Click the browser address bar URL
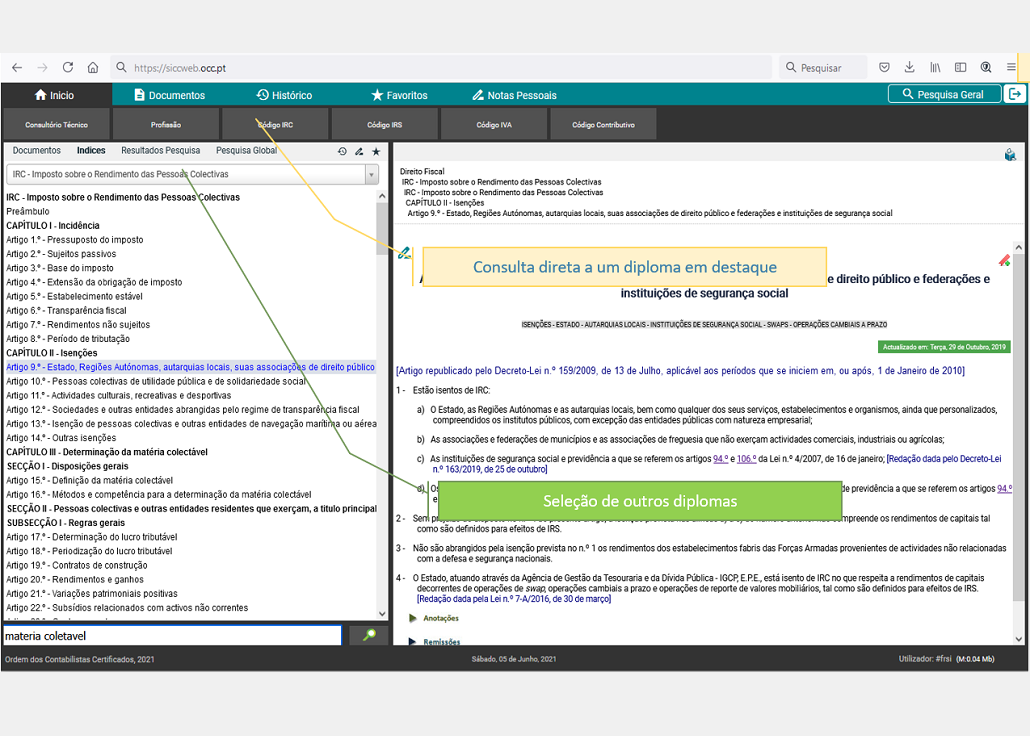Screen dimensions: 1030x736 [x=179, y=68]
